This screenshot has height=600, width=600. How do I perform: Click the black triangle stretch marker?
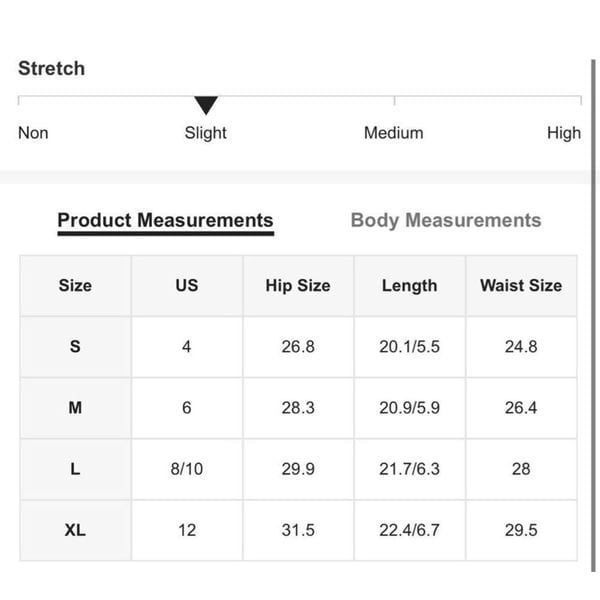(206, 105)
